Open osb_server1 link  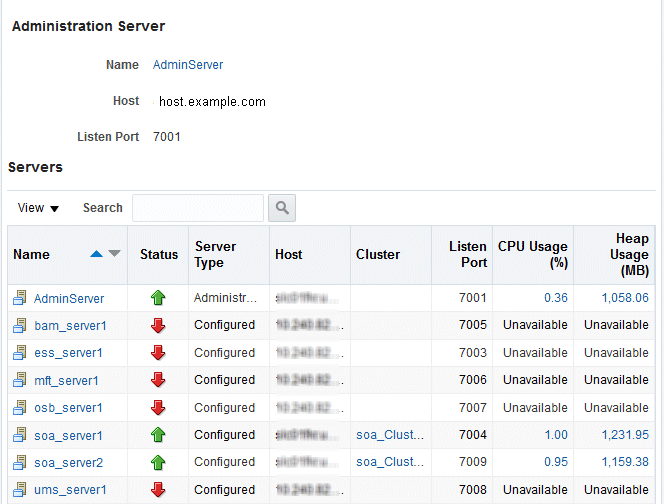(x=68, y=408)
